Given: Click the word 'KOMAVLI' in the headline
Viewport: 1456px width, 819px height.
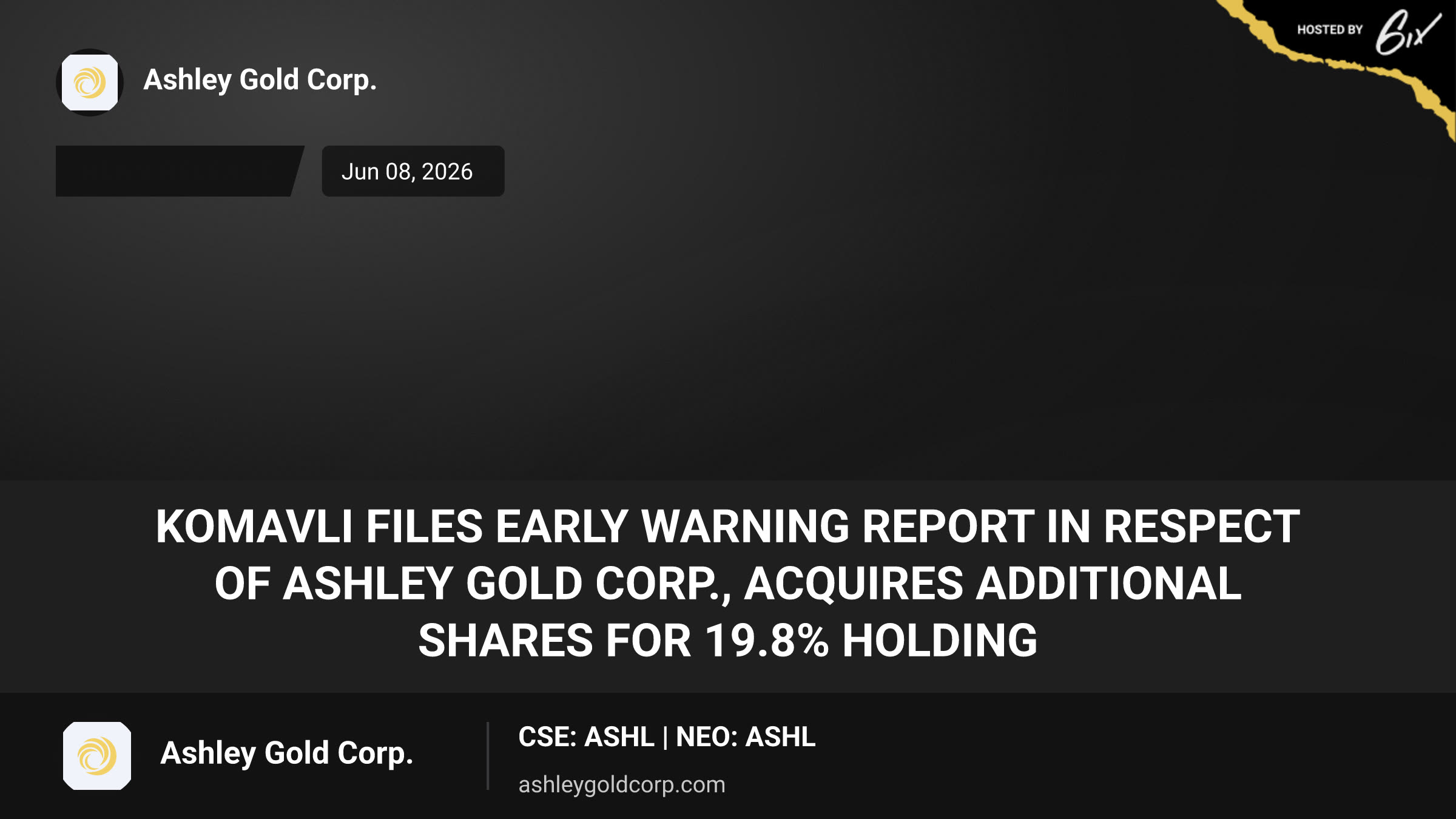Looking at the screenshot, I should pyautogui.click(x=254, y=527).
